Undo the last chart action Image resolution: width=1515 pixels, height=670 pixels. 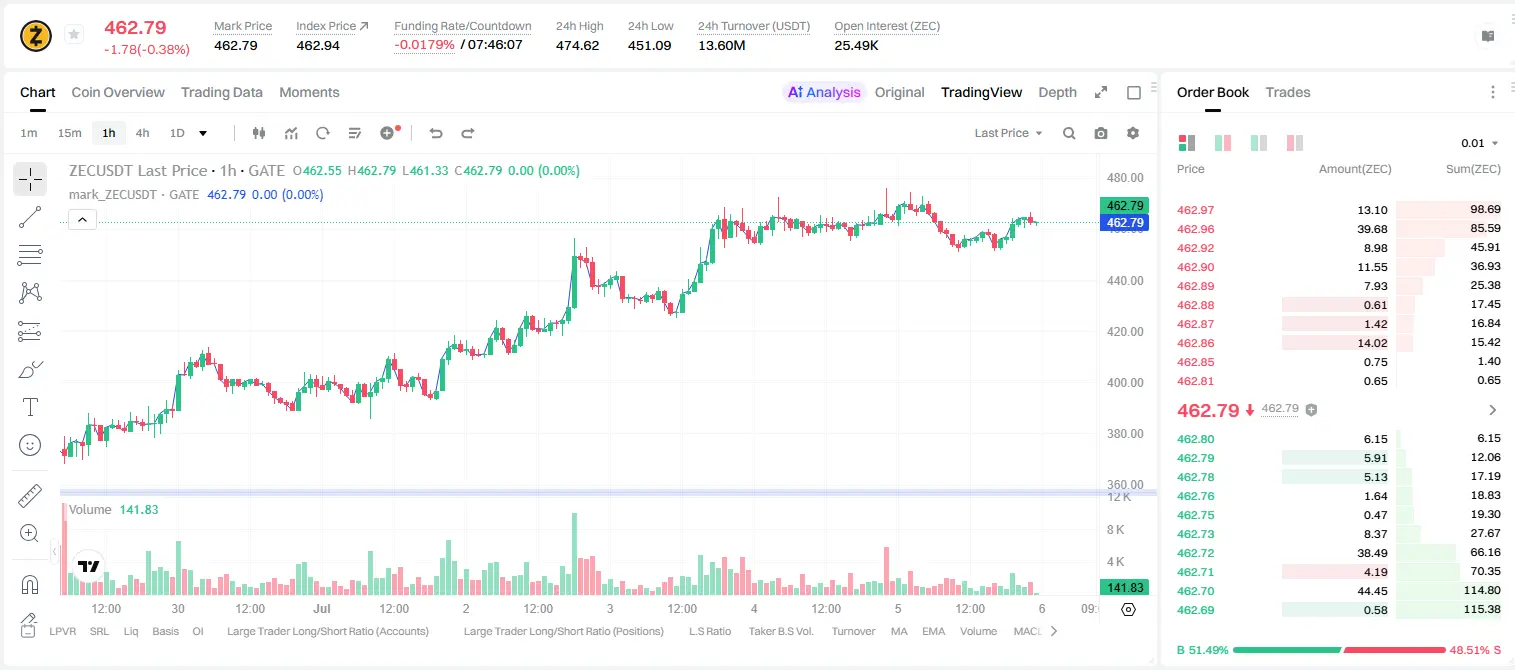[x=436, y=133]
